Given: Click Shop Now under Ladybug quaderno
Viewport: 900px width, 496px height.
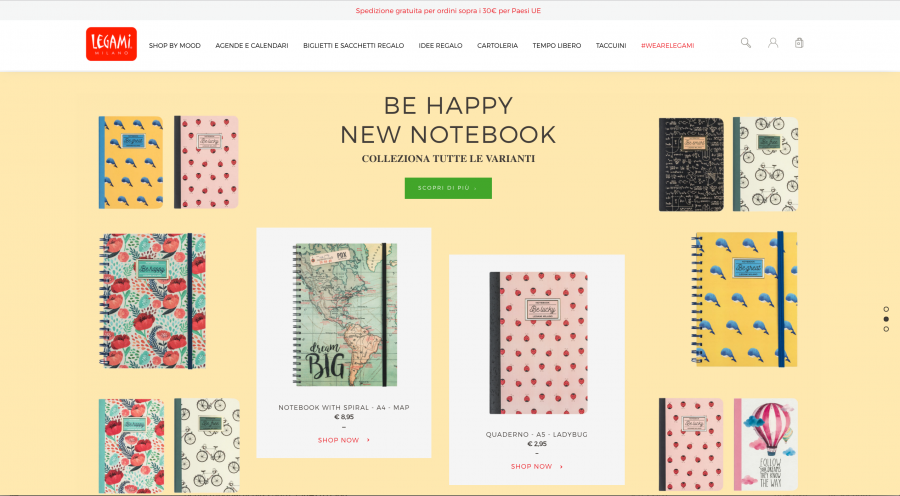Looking at the screenshot, I should (537, 467).
